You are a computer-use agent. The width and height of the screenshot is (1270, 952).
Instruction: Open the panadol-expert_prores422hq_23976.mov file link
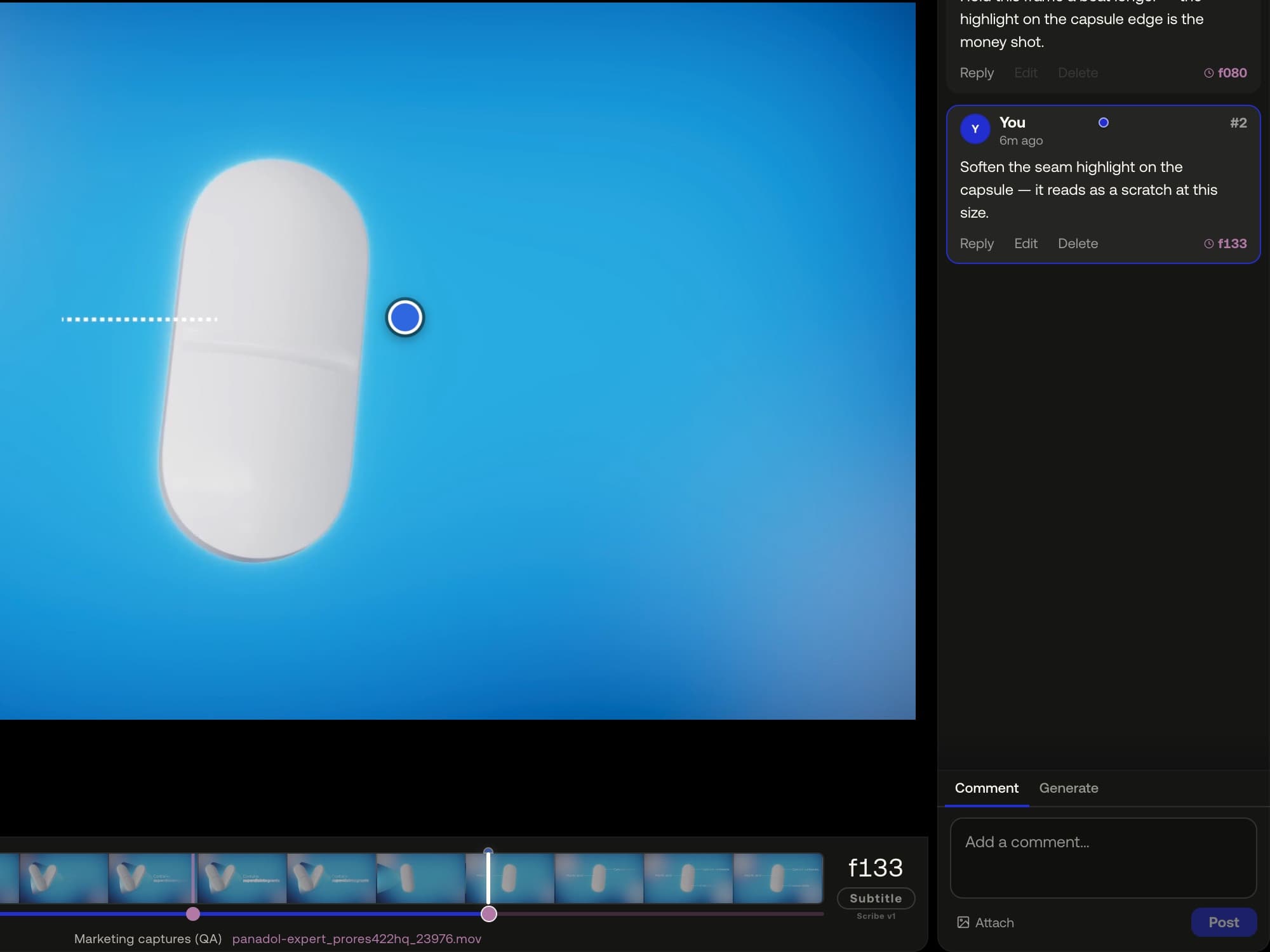pos(357,939)
